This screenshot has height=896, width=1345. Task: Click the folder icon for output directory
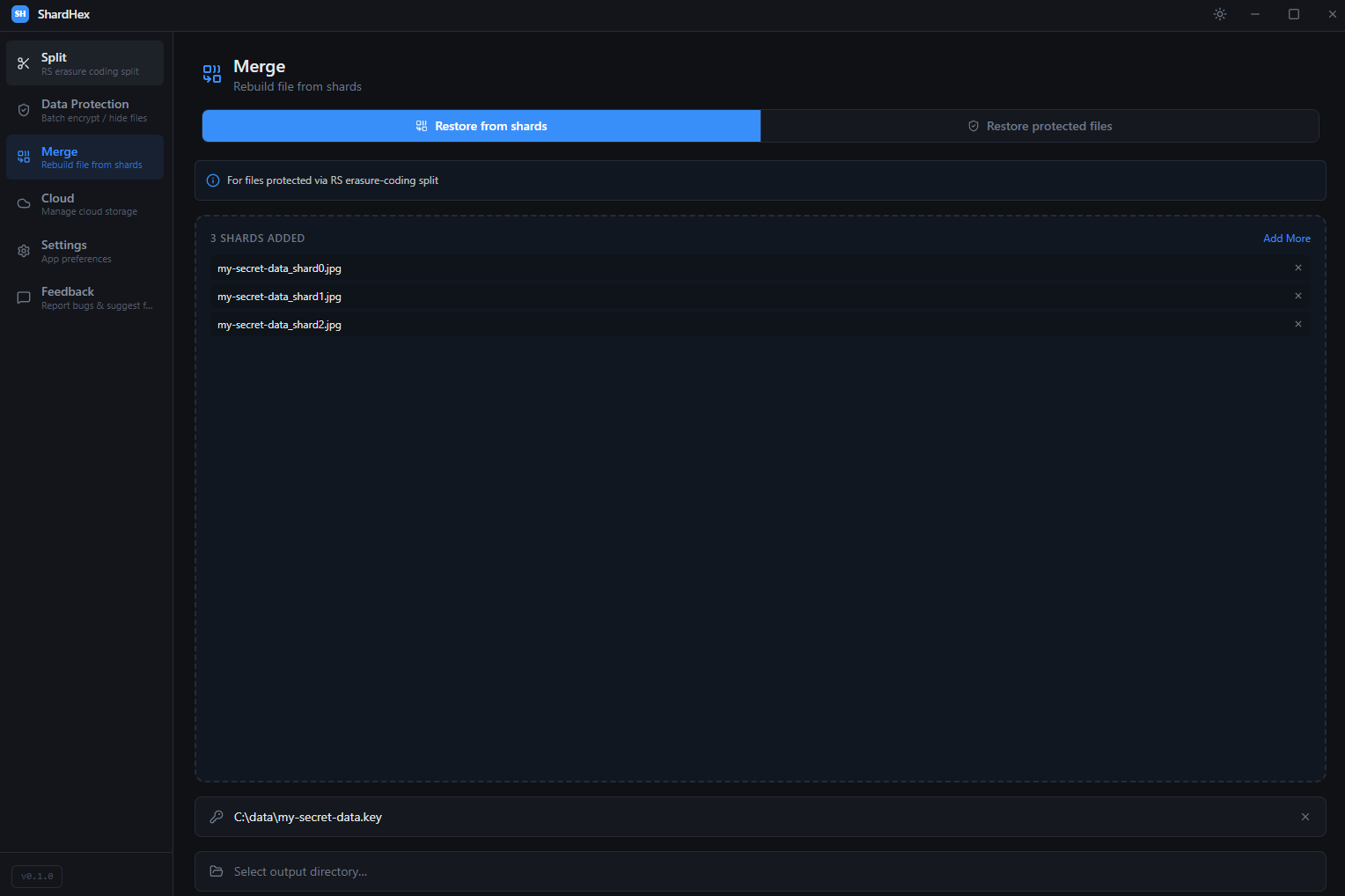pos(217,871)
